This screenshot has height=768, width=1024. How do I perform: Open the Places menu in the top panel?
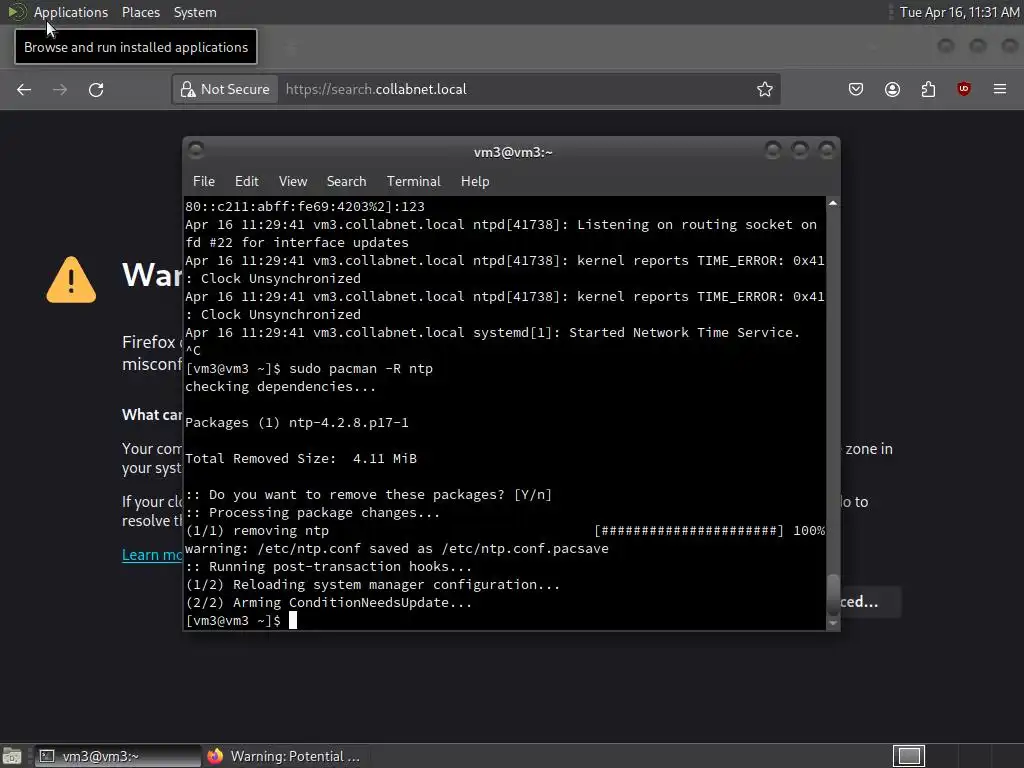(140, 12)
